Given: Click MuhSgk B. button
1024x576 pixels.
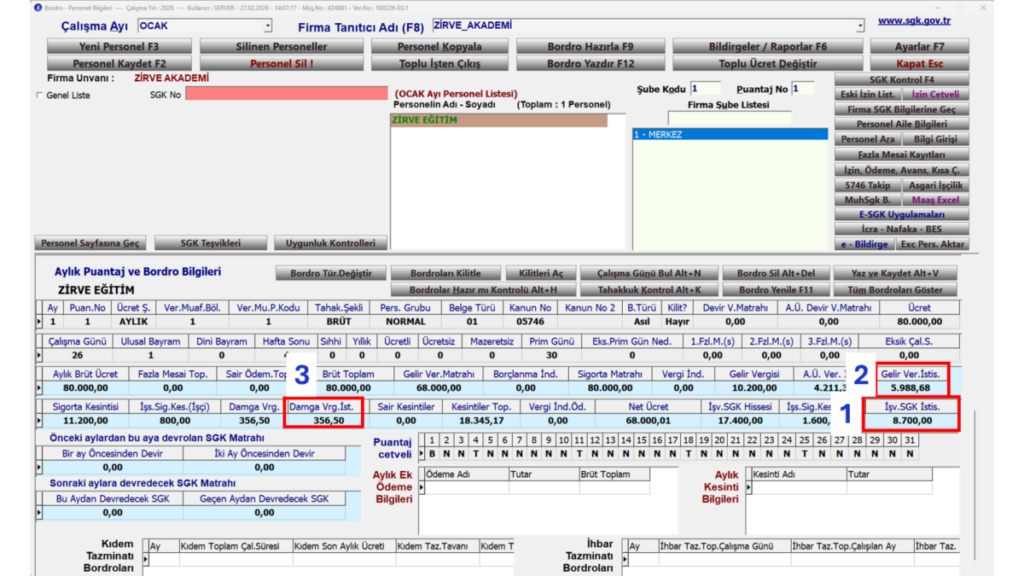Looking at the screenshot, I should click(x=867, y=200).
